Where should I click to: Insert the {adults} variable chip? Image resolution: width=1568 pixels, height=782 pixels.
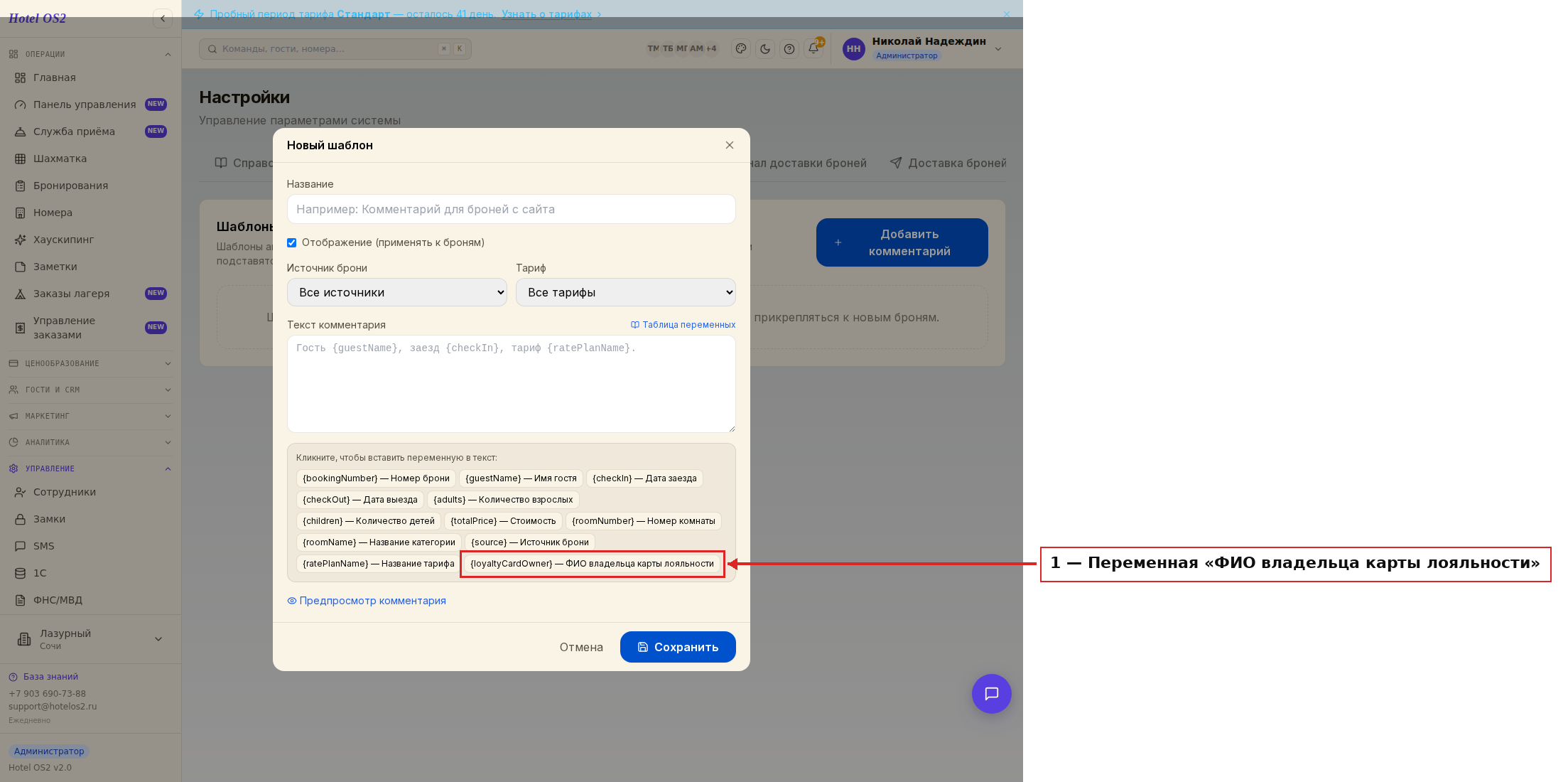point(503,500)
